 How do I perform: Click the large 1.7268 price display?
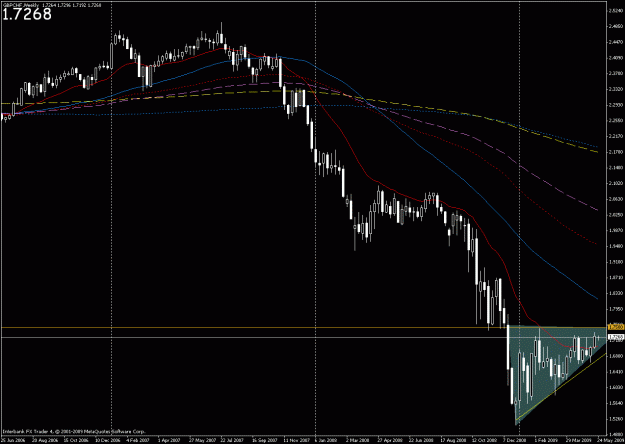27,14
